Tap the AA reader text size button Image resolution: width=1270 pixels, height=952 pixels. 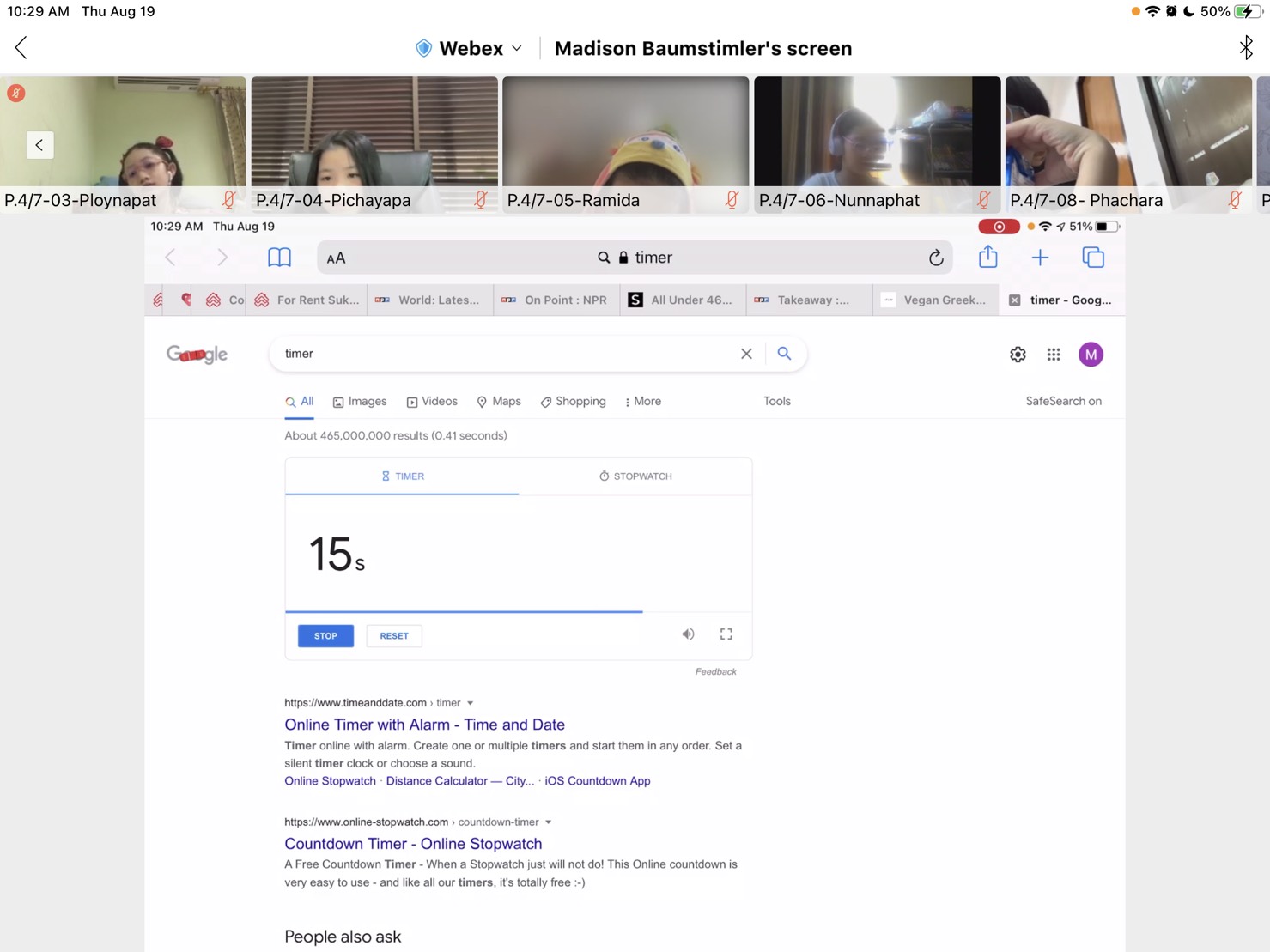point(336,258)
